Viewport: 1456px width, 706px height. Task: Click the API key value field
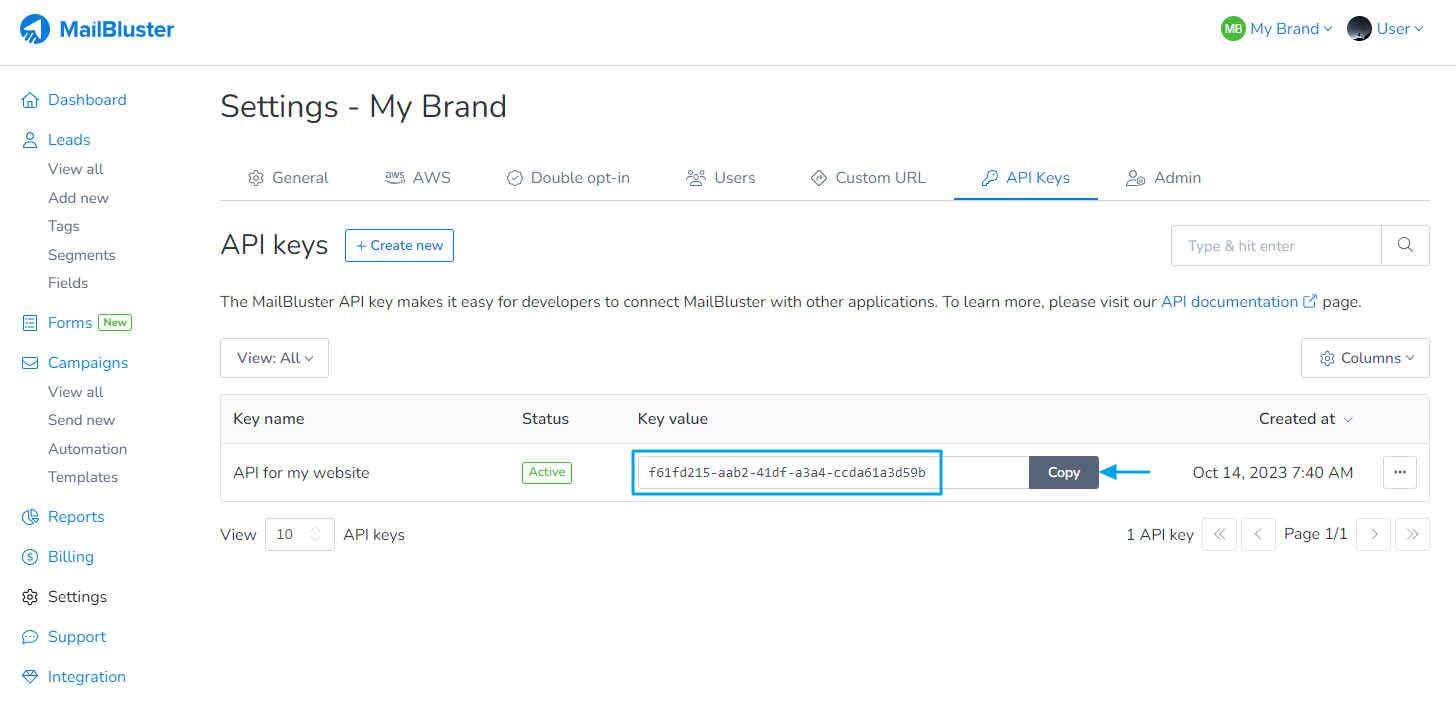point(833,473)
